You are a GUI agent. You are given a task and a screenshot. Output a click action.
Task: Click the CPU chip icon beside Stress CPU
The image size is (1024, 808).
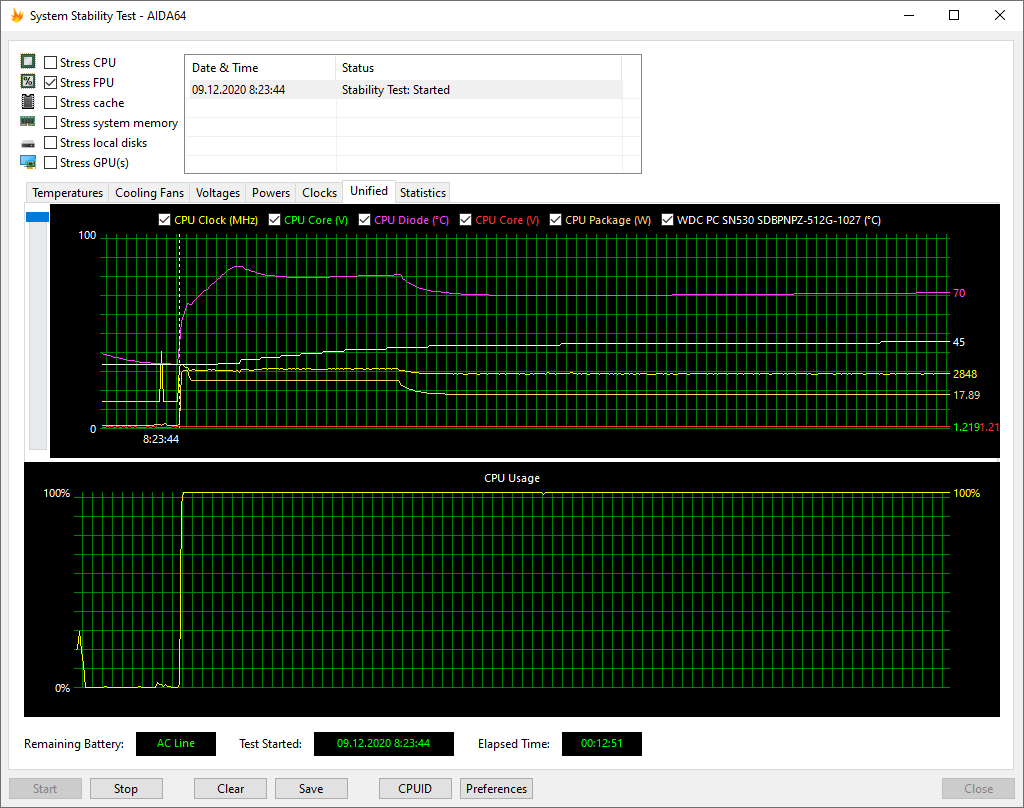(x=28, y=62)
